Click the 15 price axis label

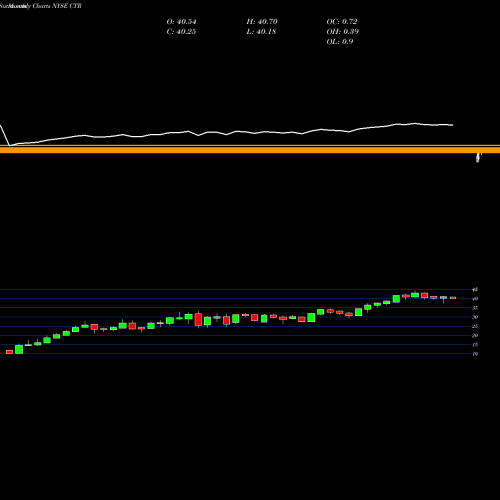point(475,345)
